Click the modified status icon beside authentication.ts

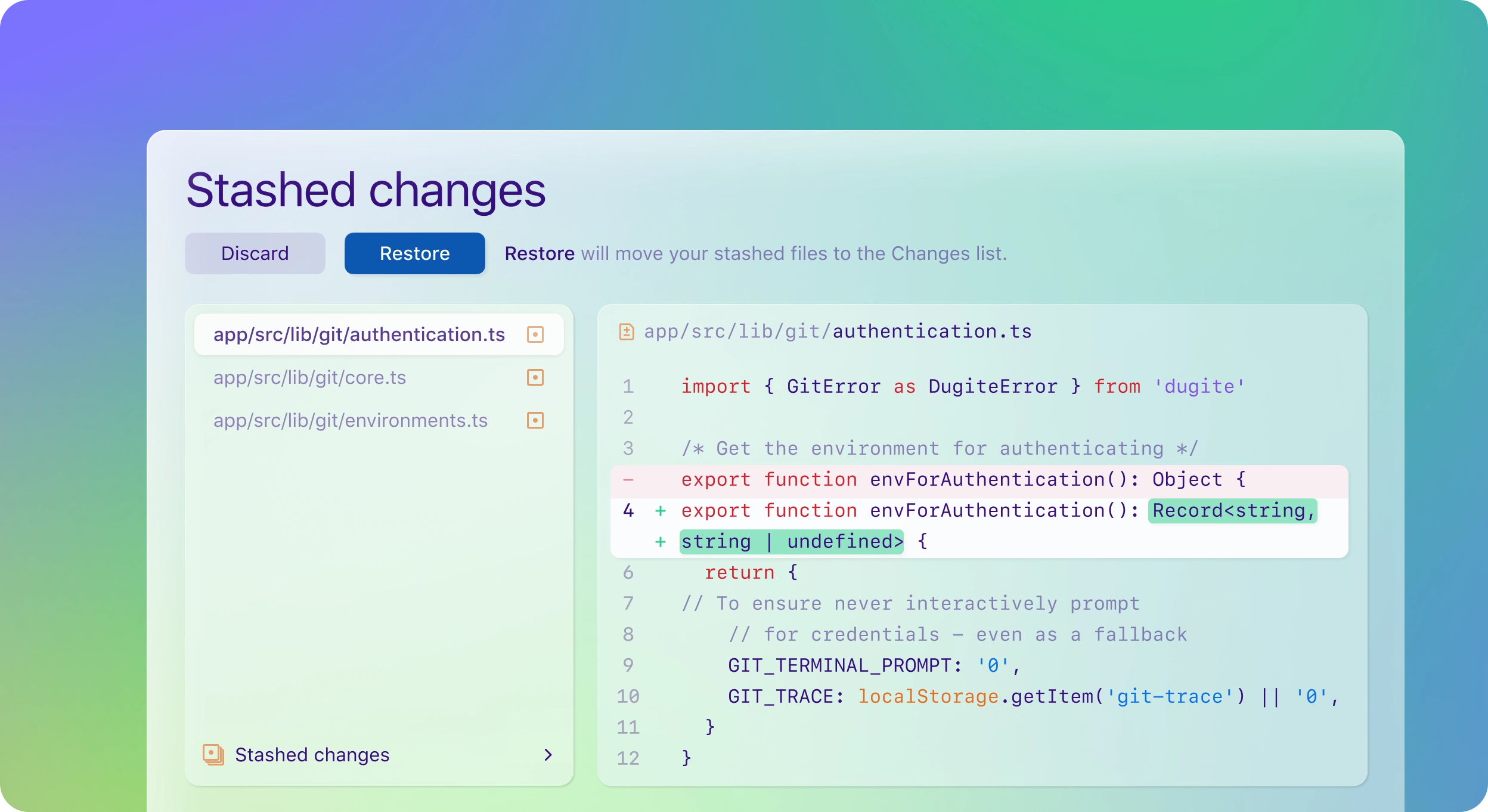coord(535,334)
